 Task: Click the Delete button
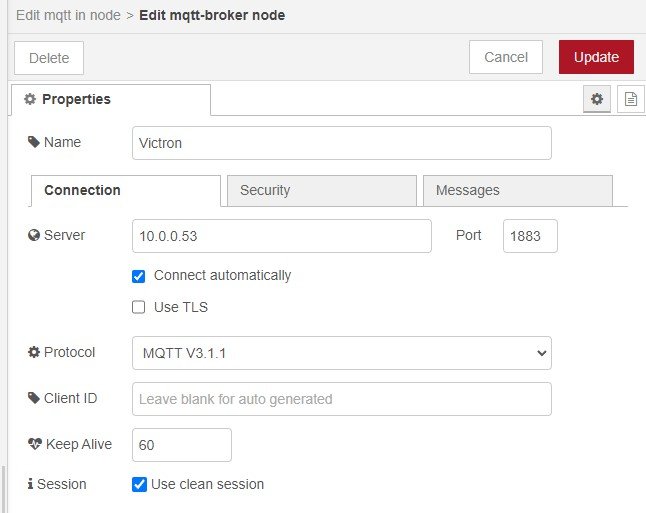point(49,58)
